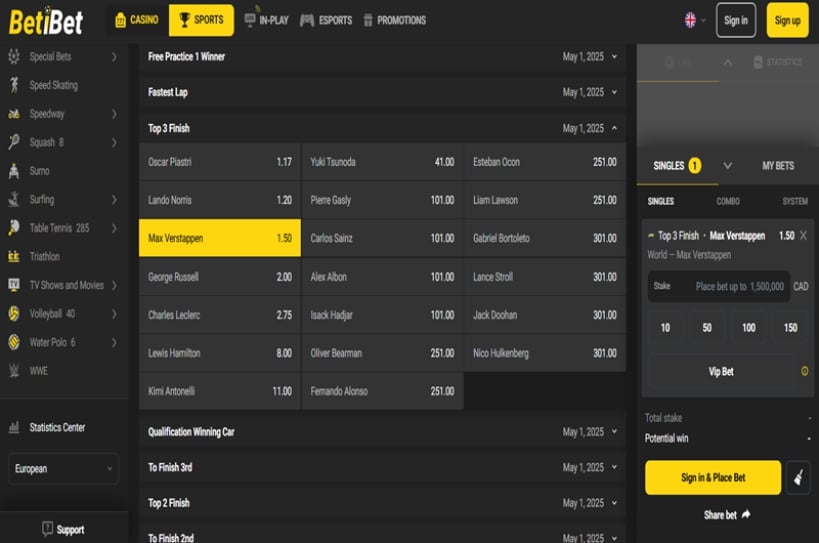Click the Statistics Center chart icon

tap(14, 428)
